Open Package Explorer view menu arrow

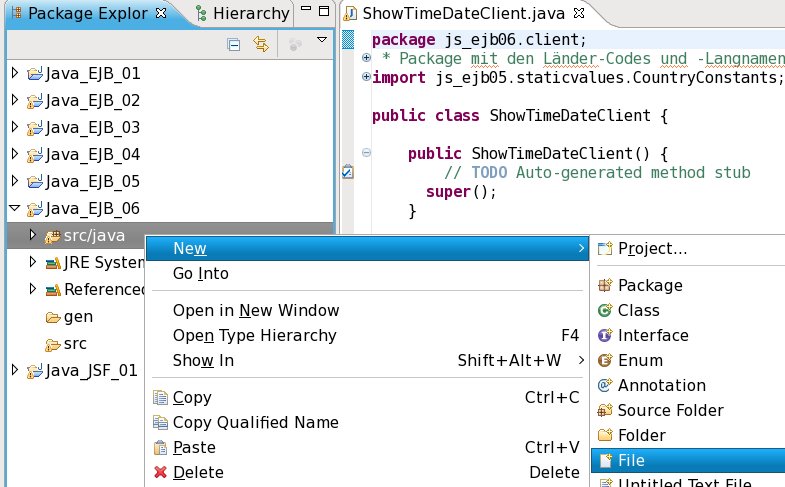pyautogui.click(x=321, y=41)
